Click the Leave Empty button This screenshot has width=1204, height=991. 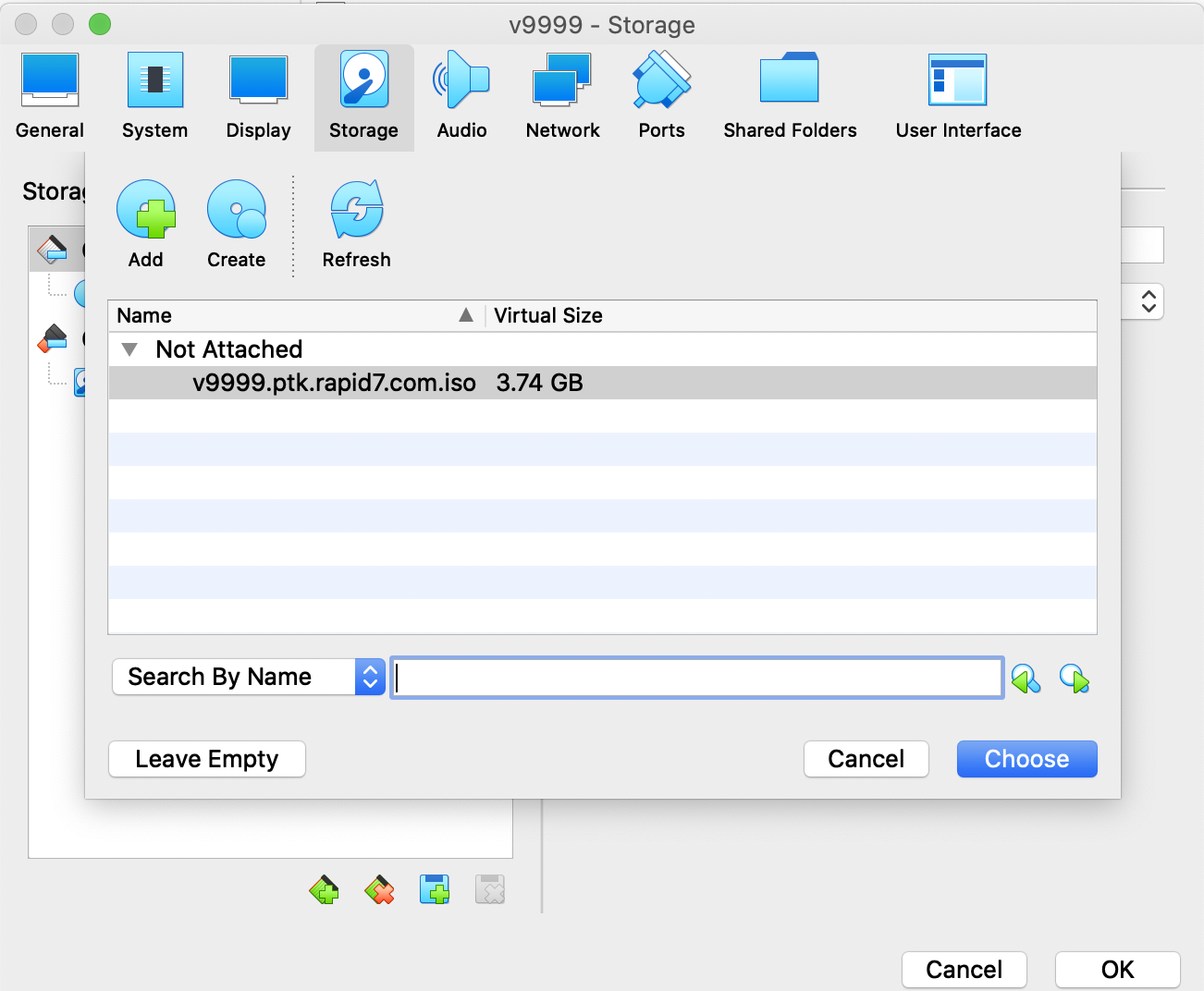207,759
